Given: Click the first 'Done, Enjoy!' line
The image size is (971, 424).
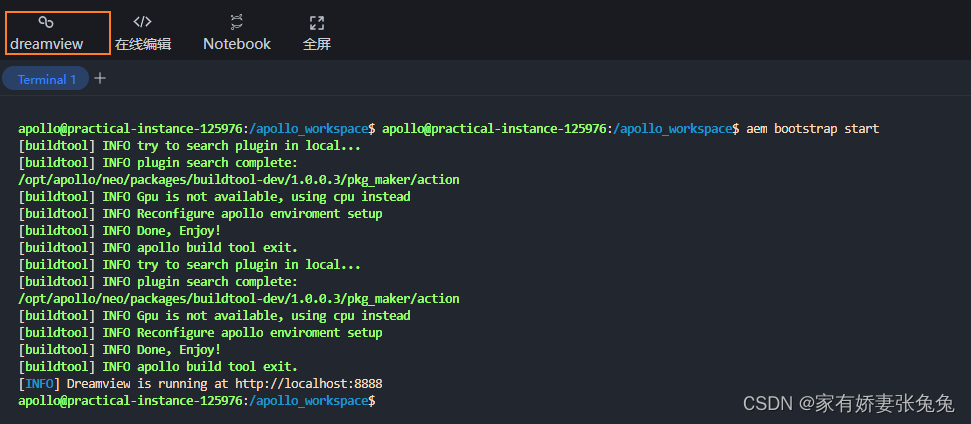Looking at the screenshot, I should 120,230.
